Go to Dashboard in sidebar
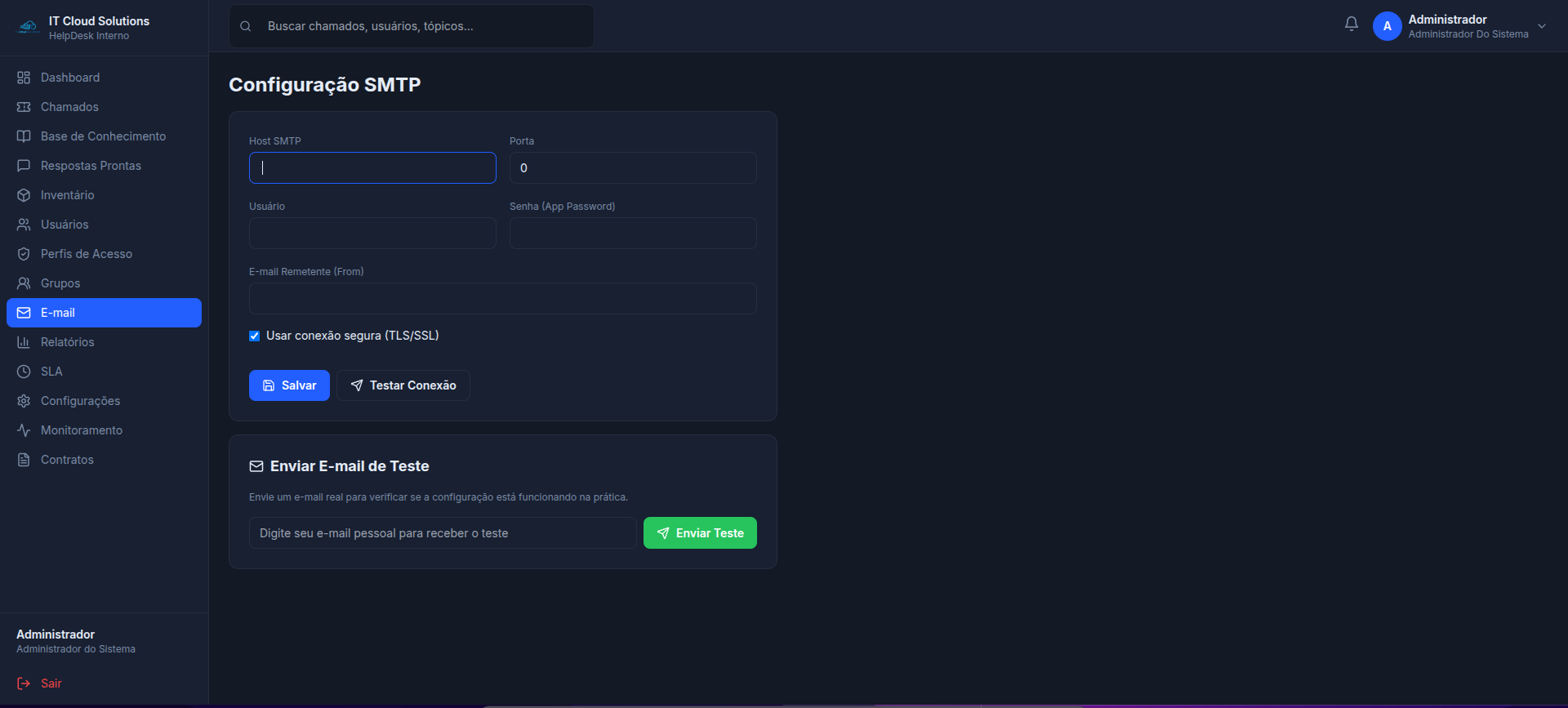 [104, 78]
